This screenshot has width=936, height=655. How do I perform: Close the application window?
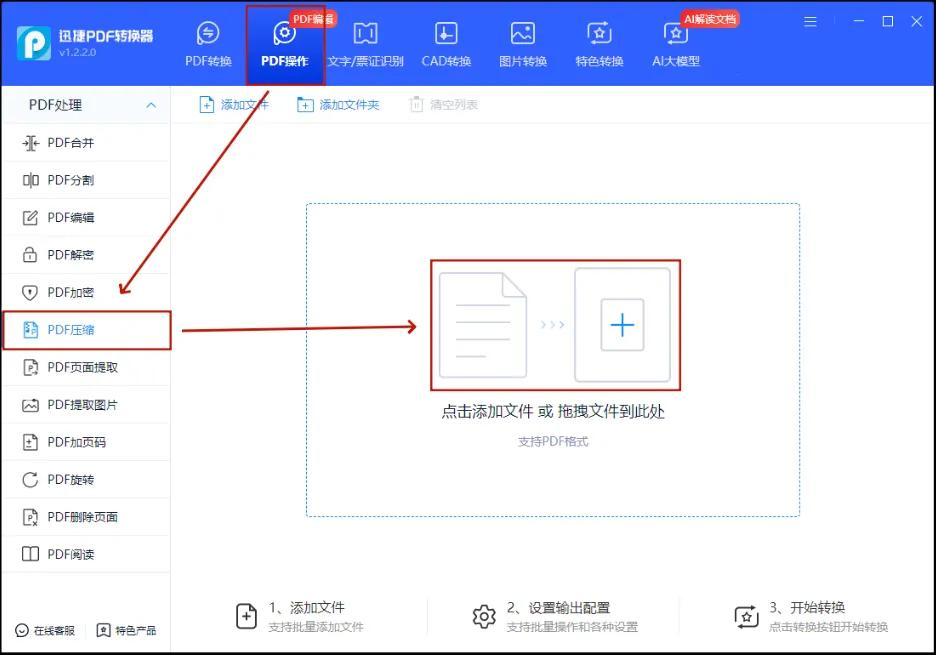tap(917, 21)
